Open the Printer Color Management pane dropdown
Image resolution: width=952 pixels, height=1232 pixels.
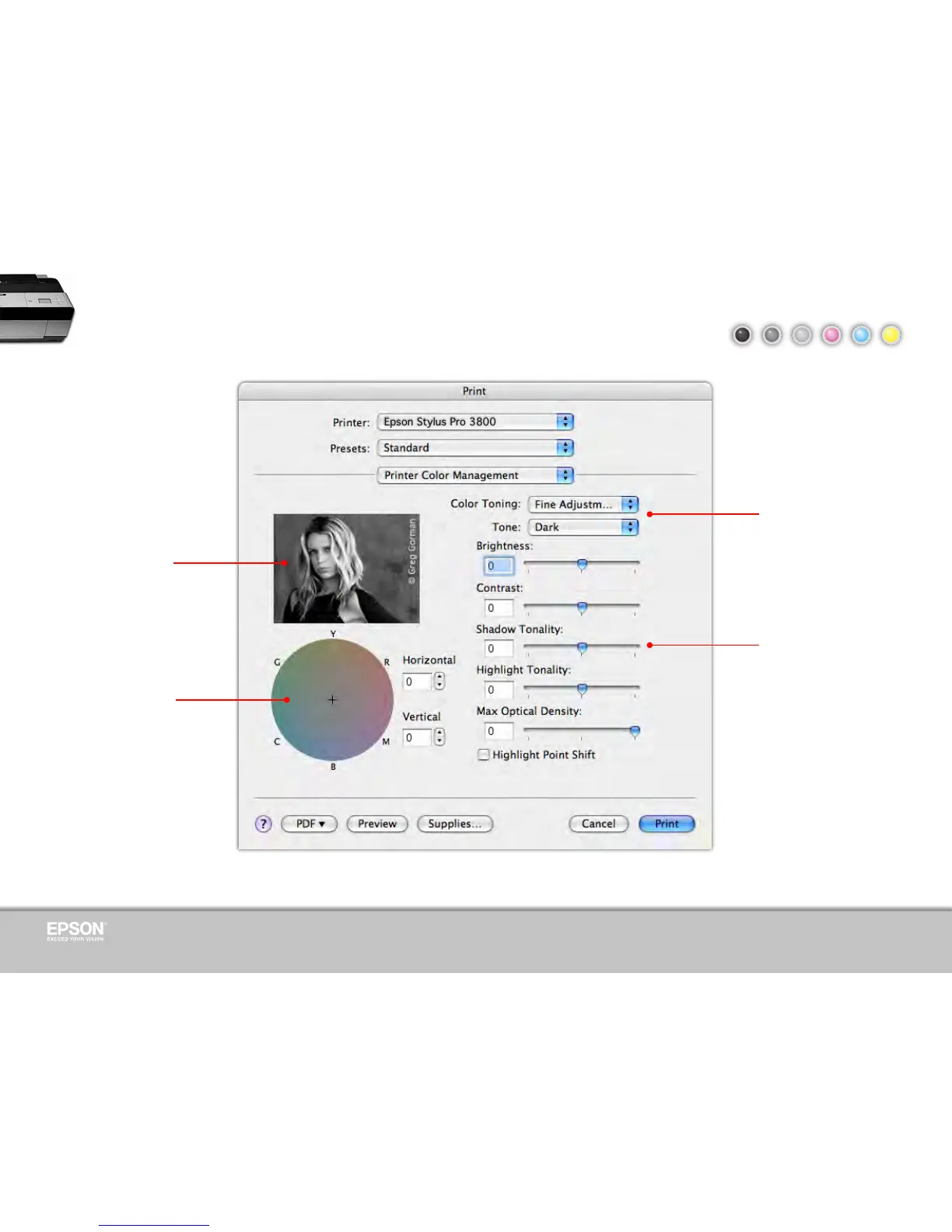tap(475, 475)
